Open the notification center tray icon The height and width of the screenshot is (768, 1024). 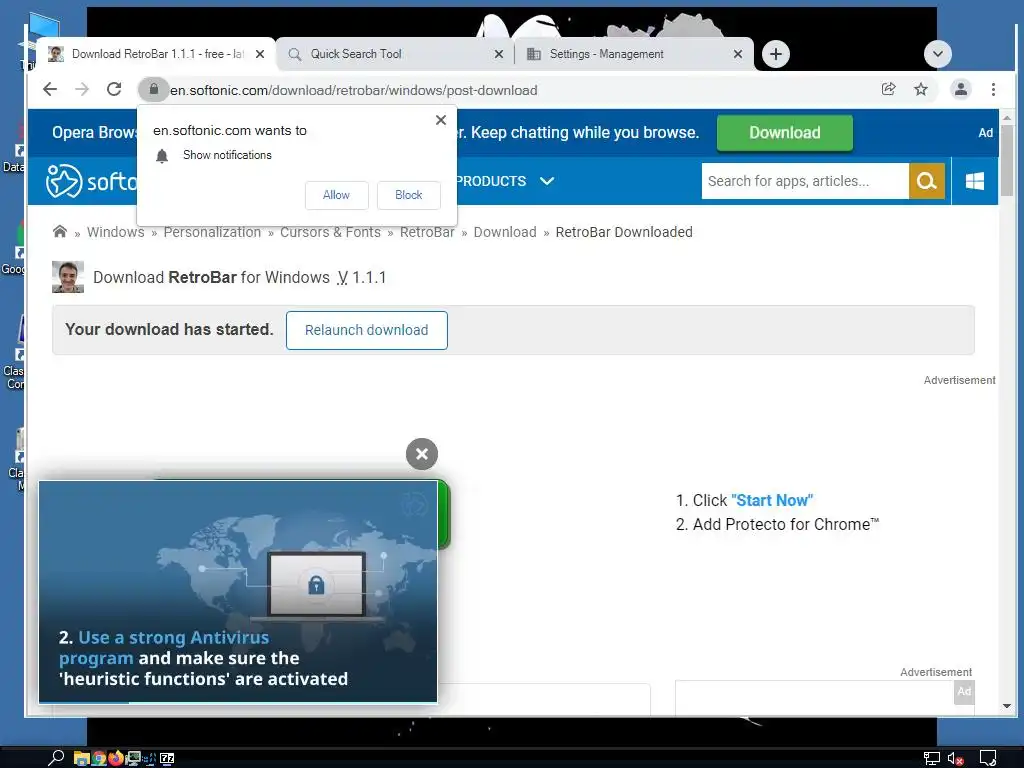tap(987, 758)
